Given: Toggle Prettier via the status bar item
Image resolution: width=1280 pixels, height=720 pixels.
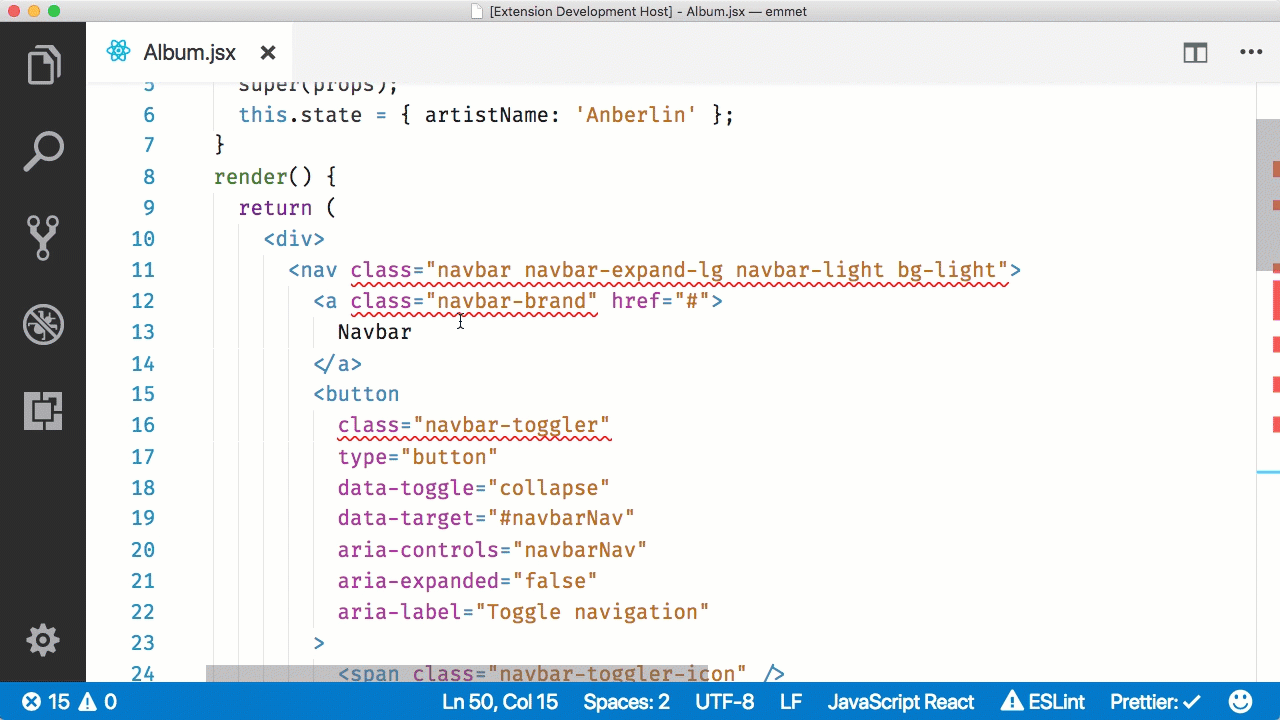Looking at the screenshot, I should (x=1155, y=701).
